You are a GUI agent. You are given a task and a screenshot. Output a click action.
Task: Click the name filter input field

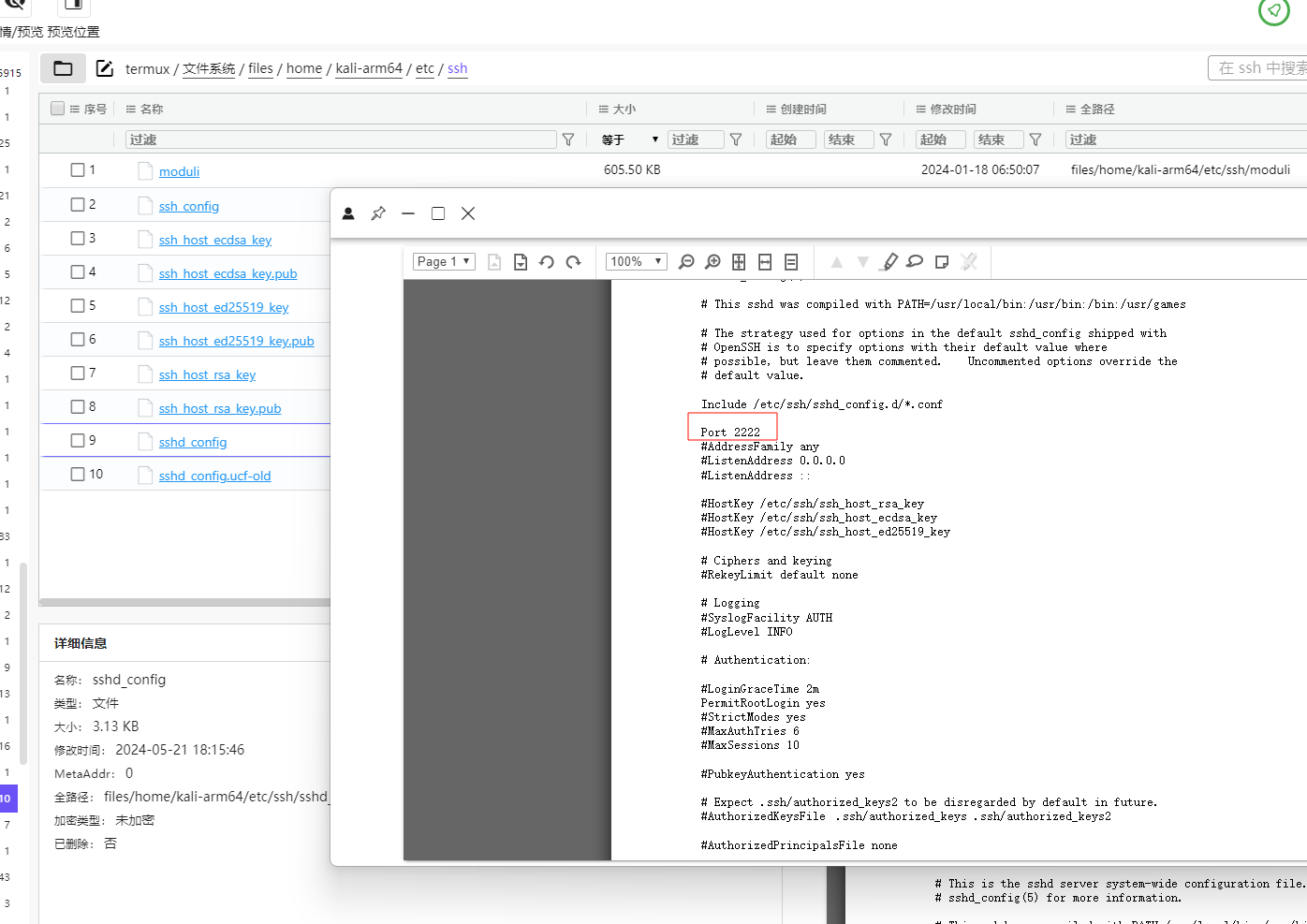point(341,139)
